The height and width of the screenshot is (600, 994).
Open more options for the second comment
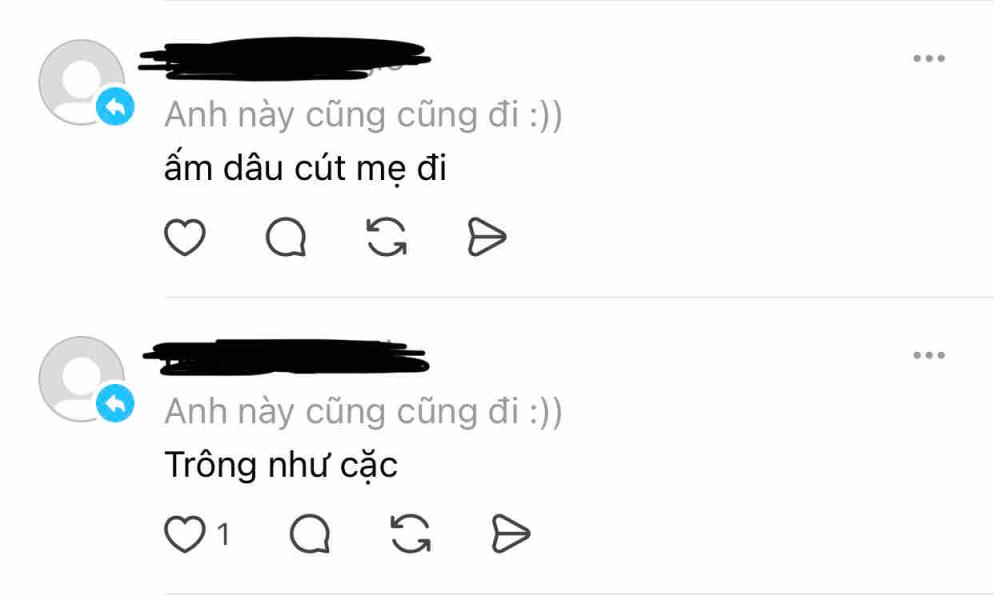[929, 355]
